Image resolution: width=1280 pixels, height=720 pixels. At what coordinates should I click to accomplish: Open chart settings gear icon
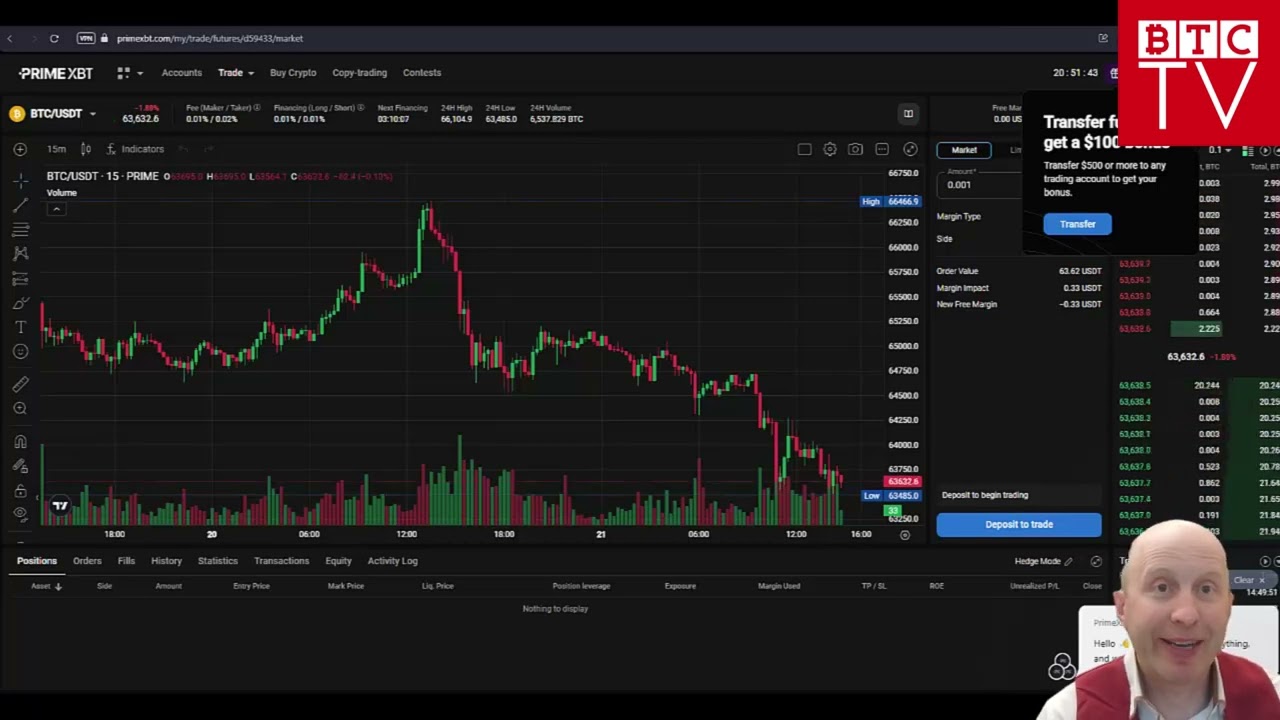[x=830, y=149]
